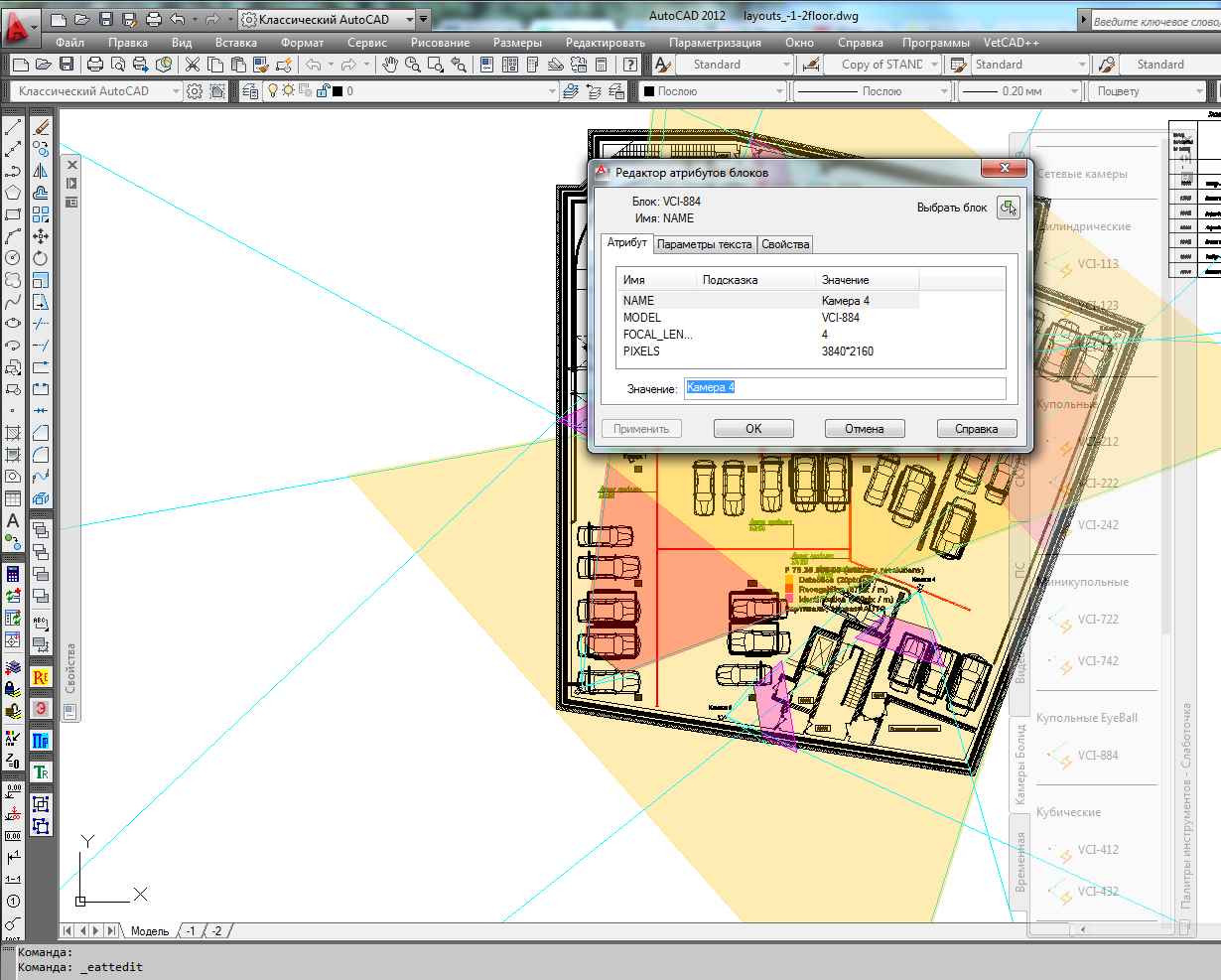1221x980 pixels.
Task: Select the Multiline Text tool
Action: pos(13,520)
